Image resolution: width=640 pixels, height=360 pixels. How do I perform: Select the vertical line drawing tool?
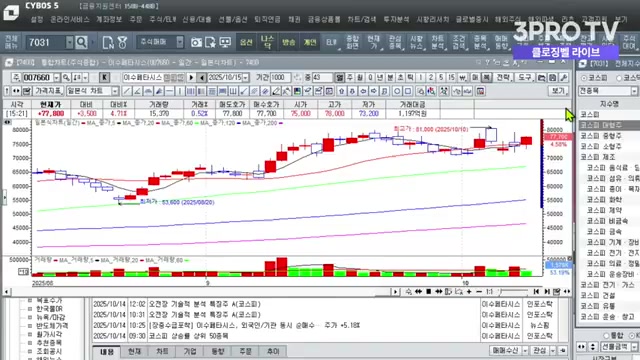(x=180, y=91)
